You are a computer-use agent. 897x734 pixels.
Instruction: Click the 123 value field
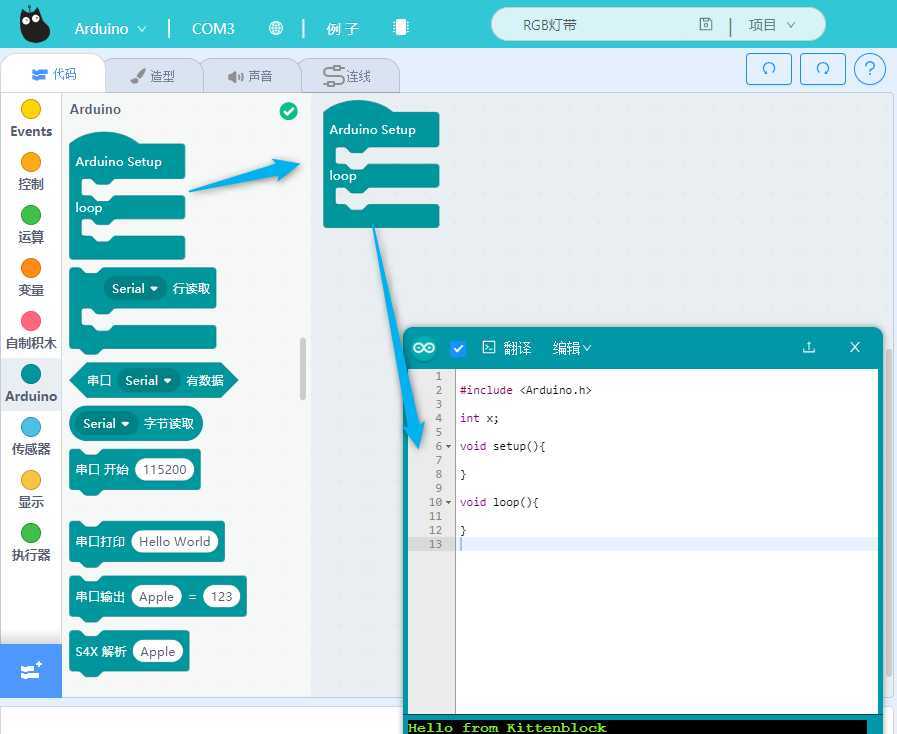click(x=221, y=597)
